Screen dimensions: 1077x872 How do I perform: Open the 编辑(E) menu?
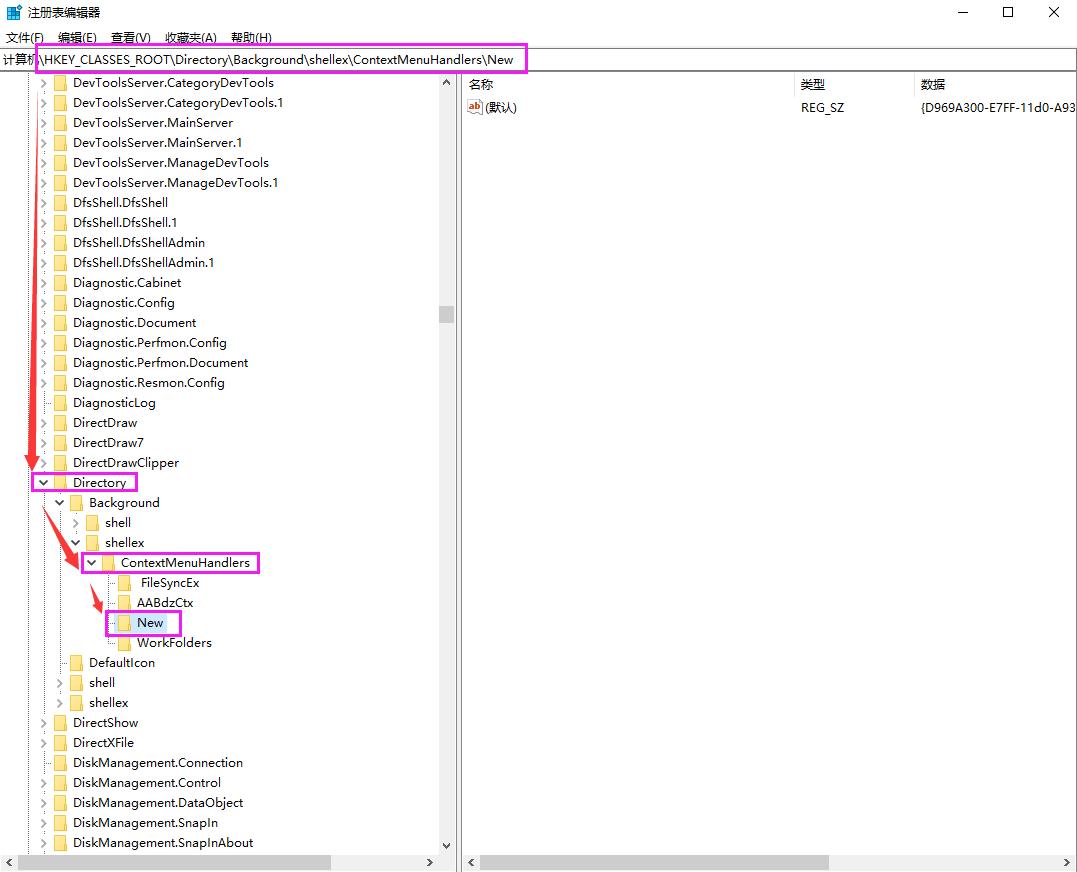point(77,38)
